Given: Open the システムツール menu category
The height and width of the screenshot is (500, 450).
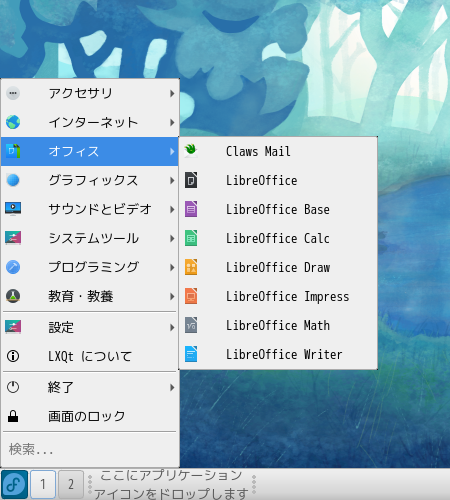Looking at the screenshot, I should [90, 238].
